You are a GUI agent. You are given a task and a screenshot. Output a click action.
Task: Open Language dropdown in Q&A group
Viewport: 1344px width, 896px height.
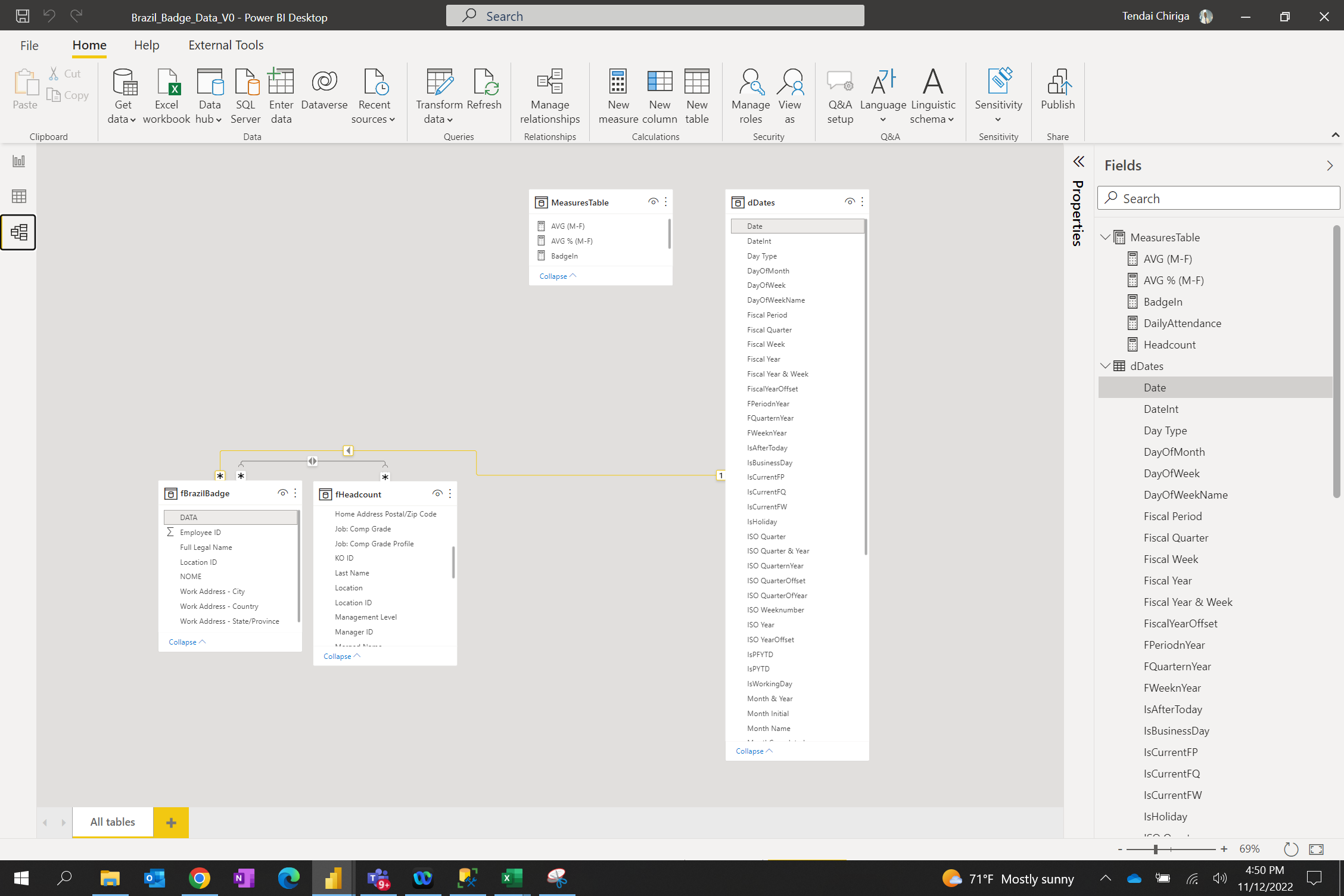coord(883,97)
